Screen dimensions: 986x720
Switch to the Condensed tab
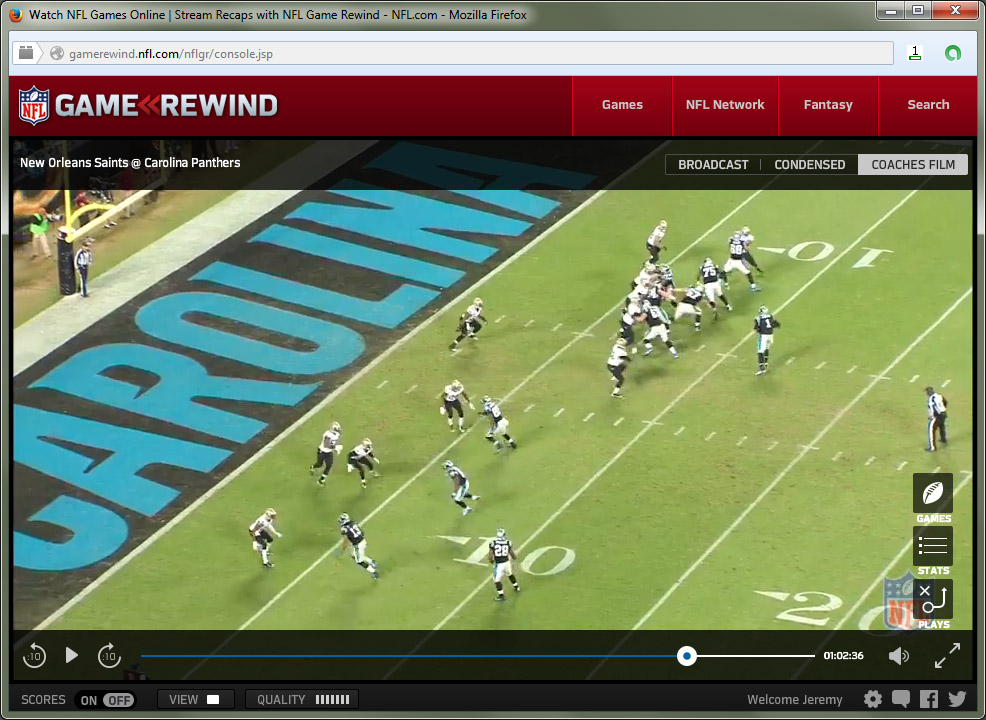pos(809,165)
